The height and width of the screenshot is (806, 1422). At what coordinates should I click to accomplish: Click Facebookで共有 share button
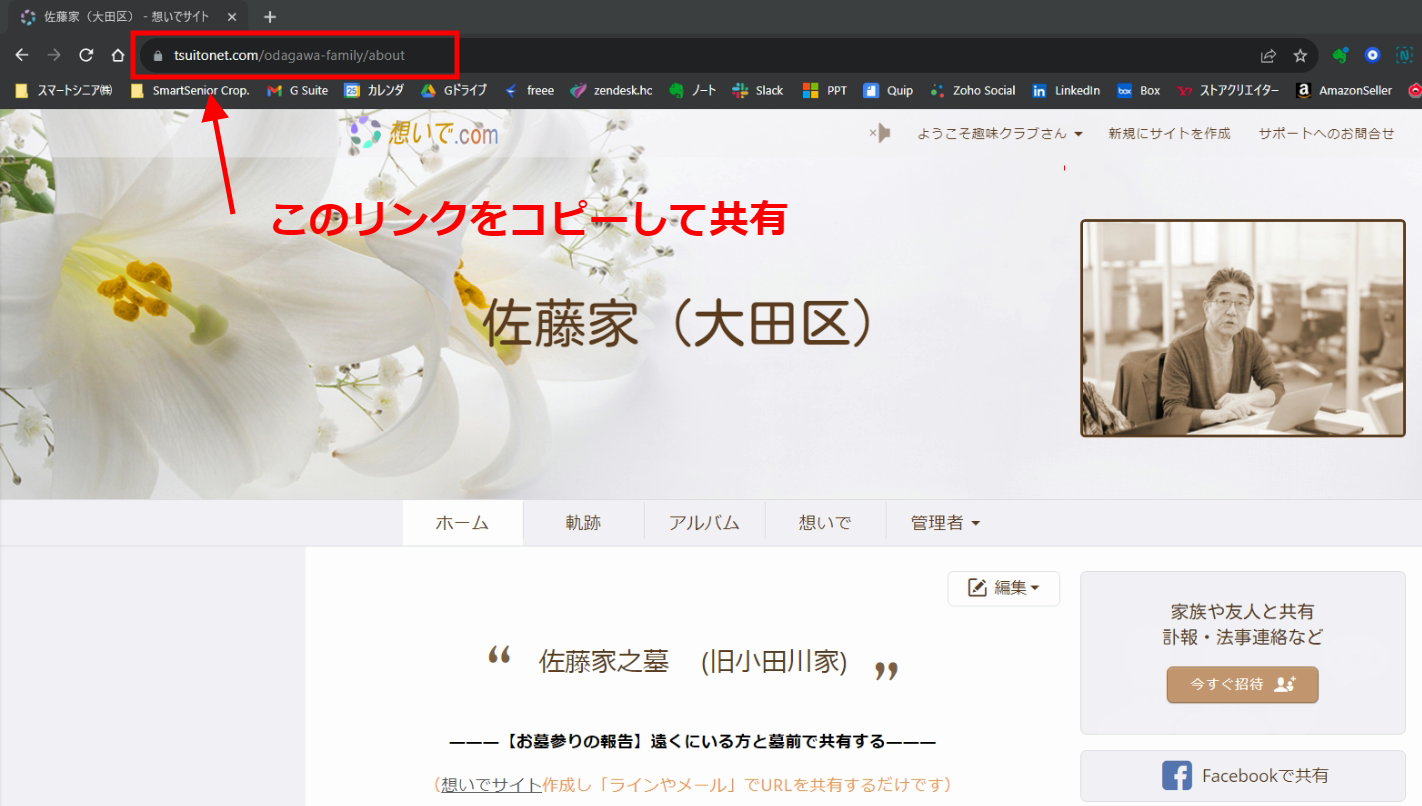click(1243, 776)
